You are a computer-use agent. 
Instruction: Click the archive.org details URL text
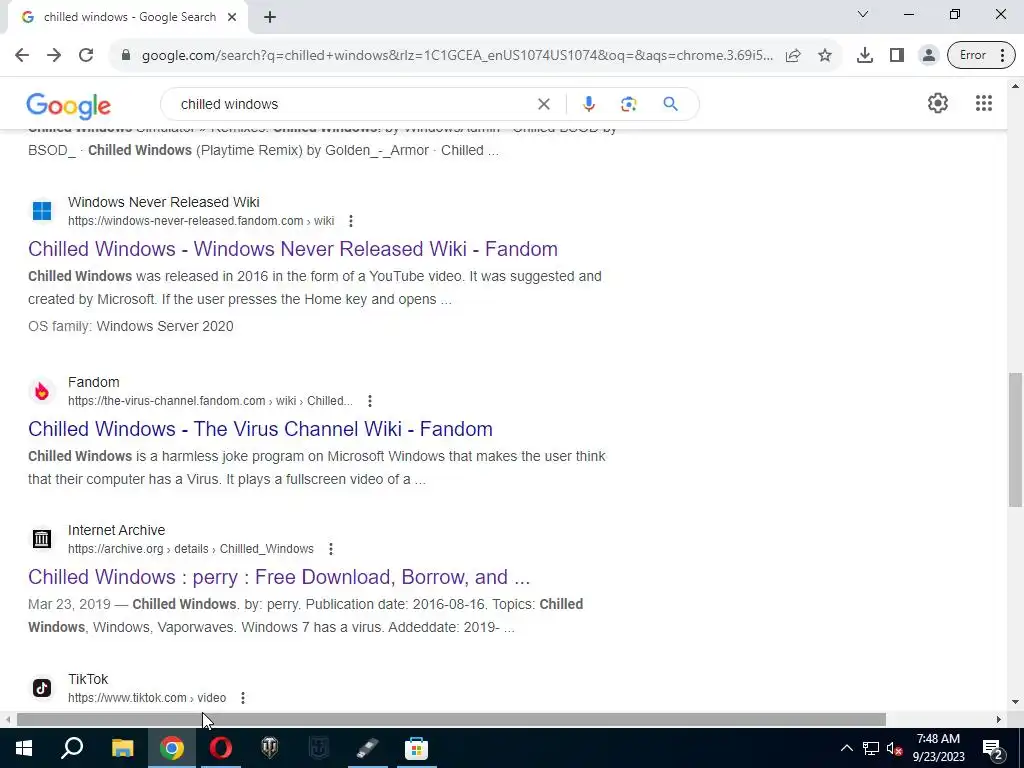[x=191, y=549]
